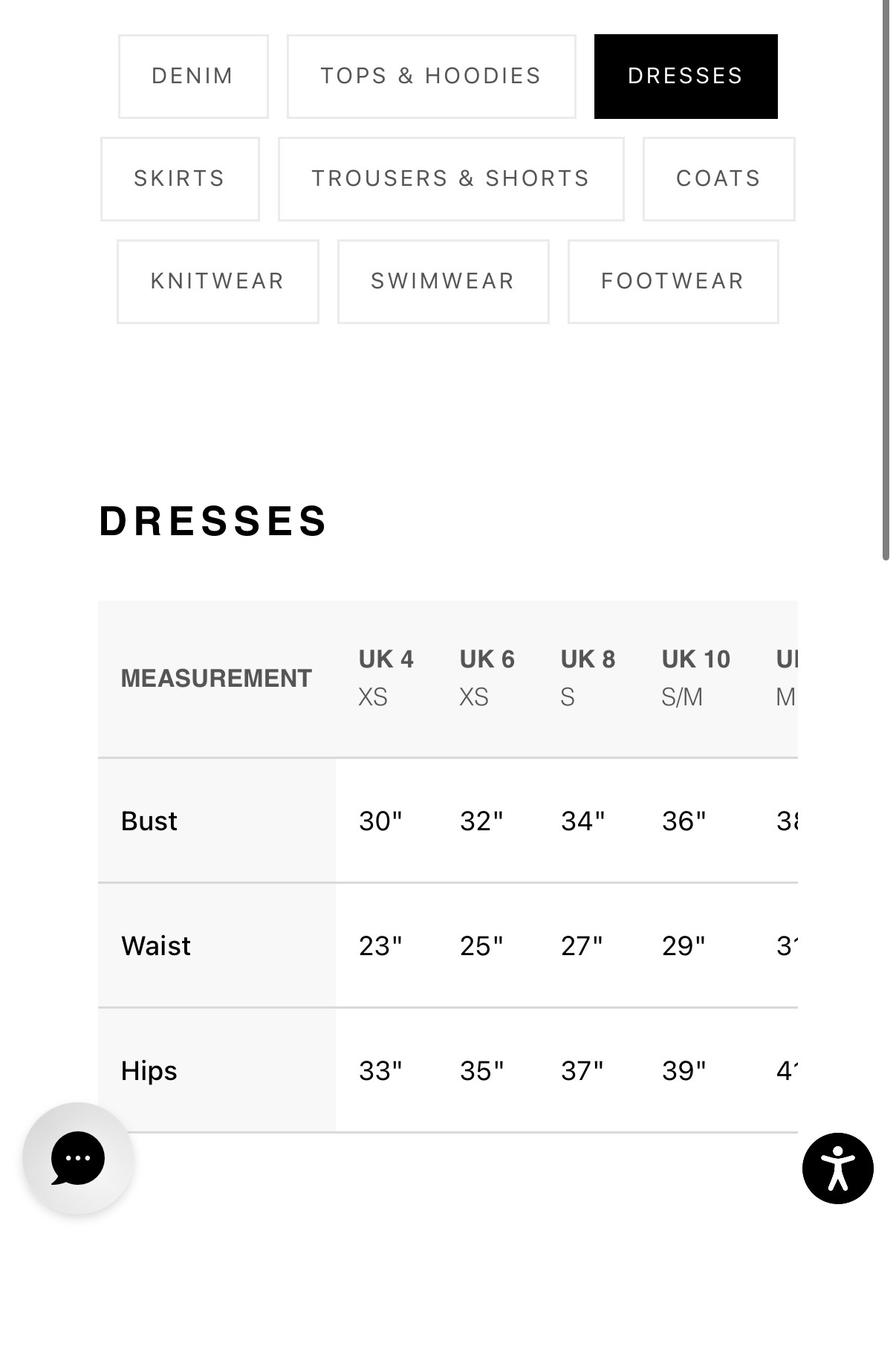Click the UK 4 XS column header
896x1361 pixels.
click(386, 678)
